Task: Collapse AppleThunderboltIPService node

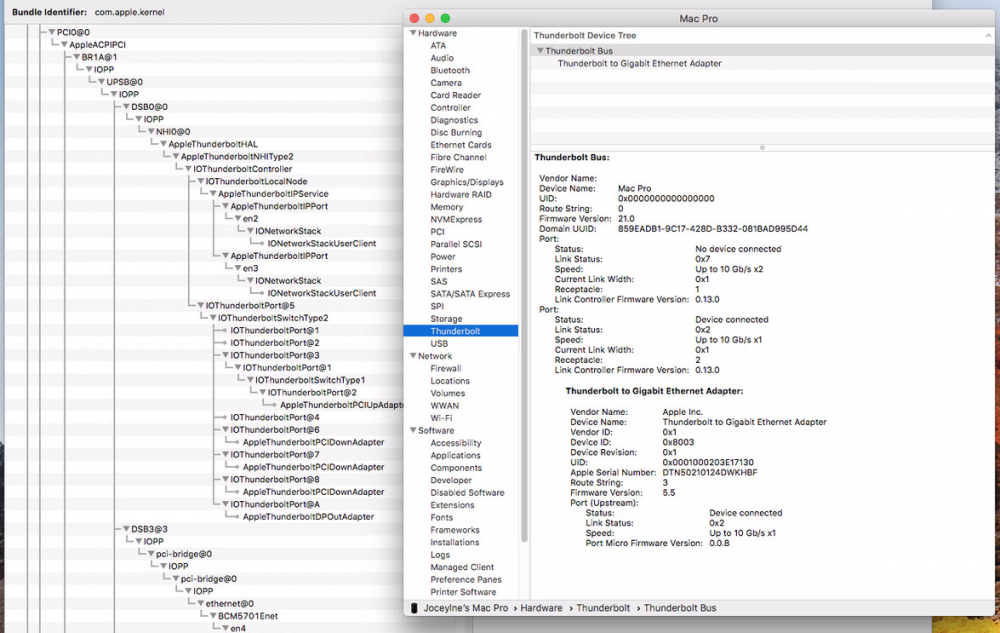Action: [213, 194]
